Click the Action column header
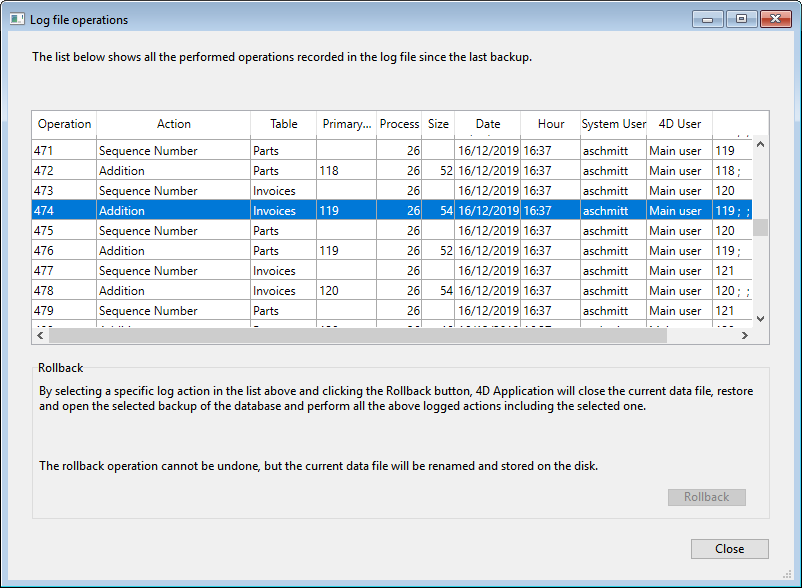This screenshot has width=802, height=588. [x=173, y=124]
